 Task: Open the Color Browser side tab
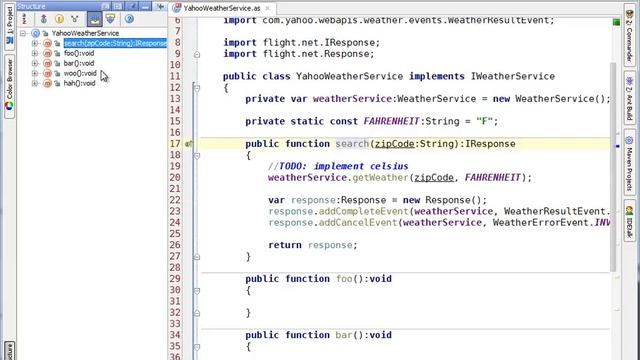[9, 86]
